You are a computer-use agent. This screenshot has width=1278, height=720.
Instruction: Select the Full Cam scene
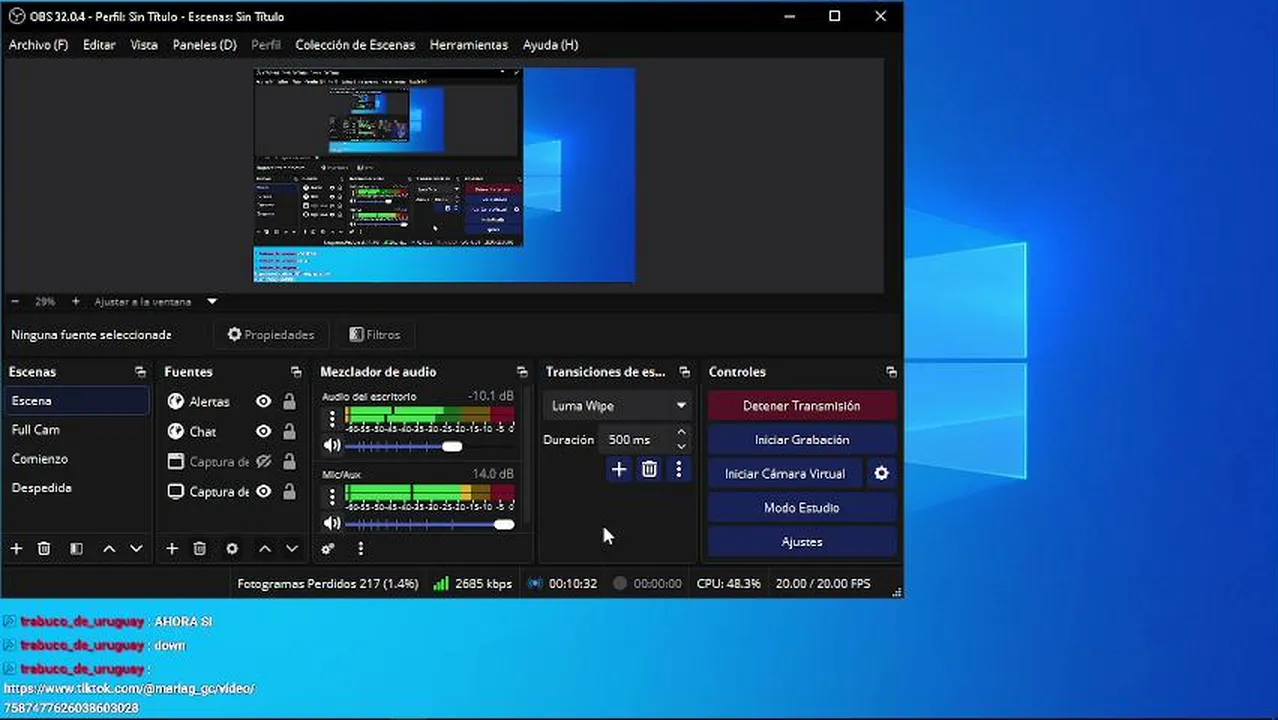click(76, 430)
